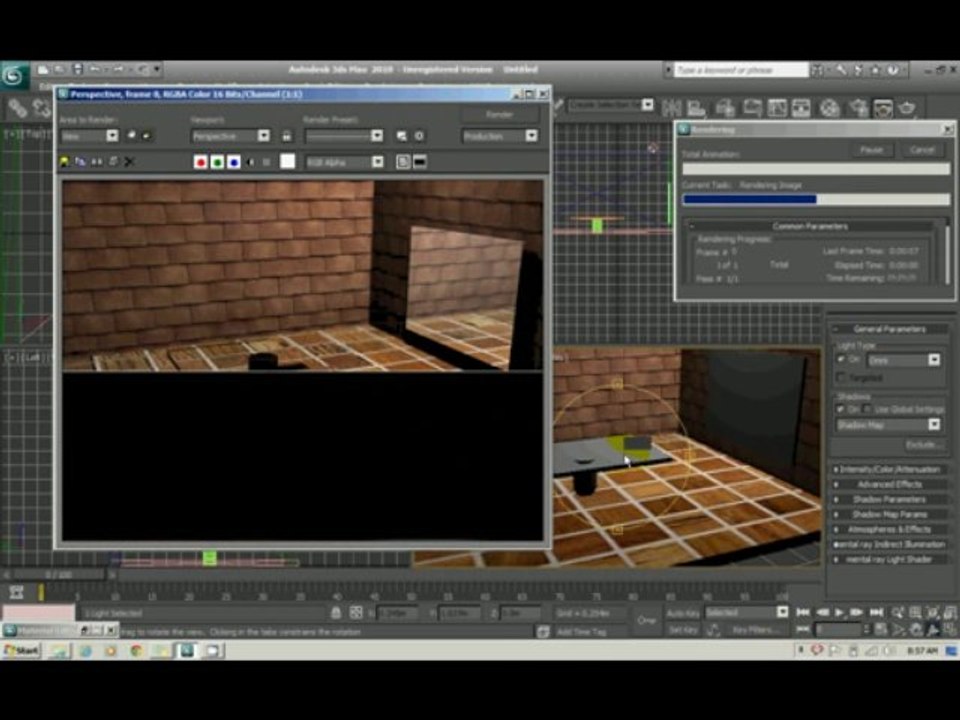Toggle the UI overlay button beside RGB Alpha
This screenshot has width=960, height=720.
coord(403,162)
